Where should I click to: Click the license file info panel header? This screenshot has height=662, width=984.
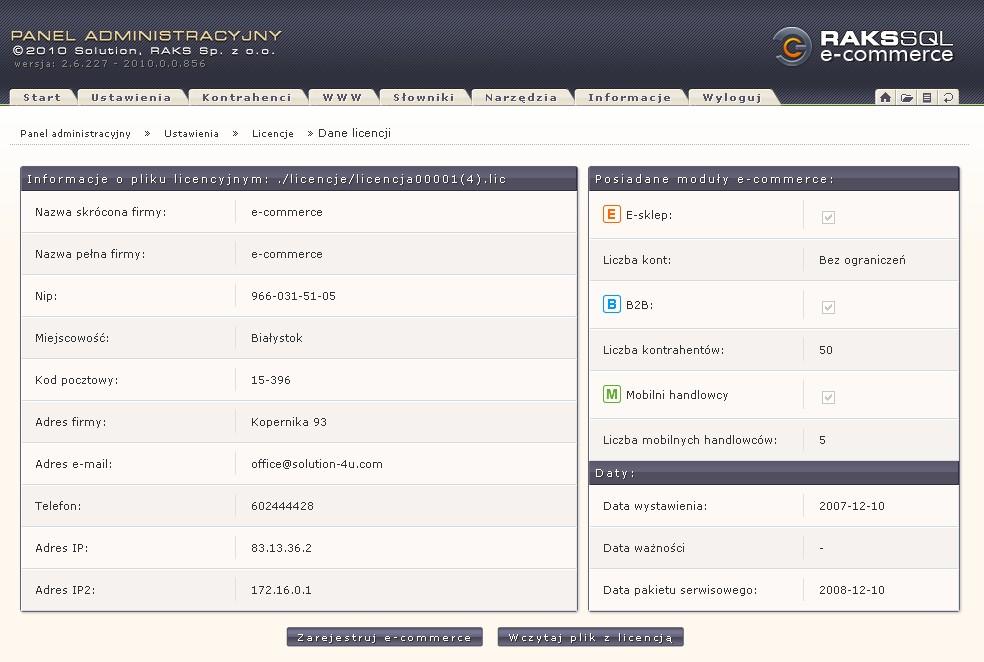click(x=299, y=179)
